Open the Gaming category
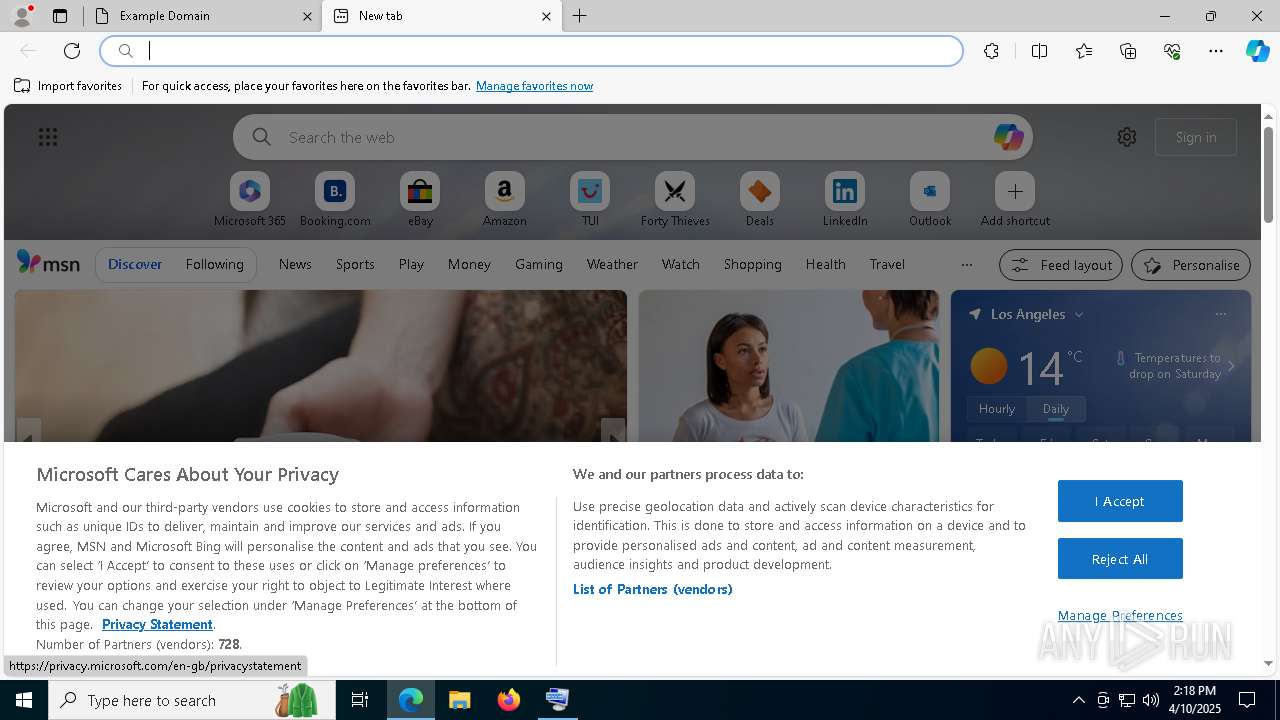Screen dimensions: 1280x720 tap(539, 264)
